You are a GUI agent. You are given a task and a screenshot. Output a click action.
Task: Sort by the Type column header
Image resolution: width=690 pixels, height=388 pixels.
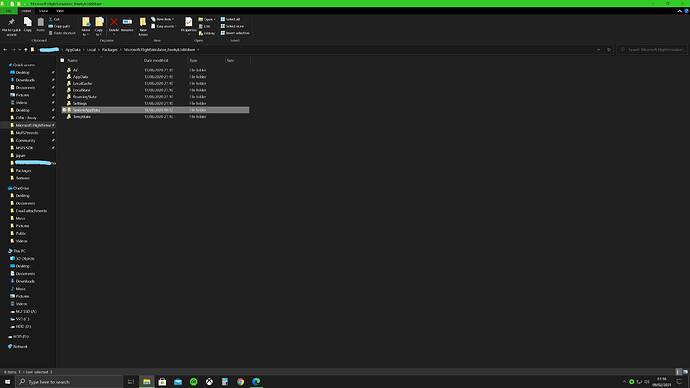193,60
